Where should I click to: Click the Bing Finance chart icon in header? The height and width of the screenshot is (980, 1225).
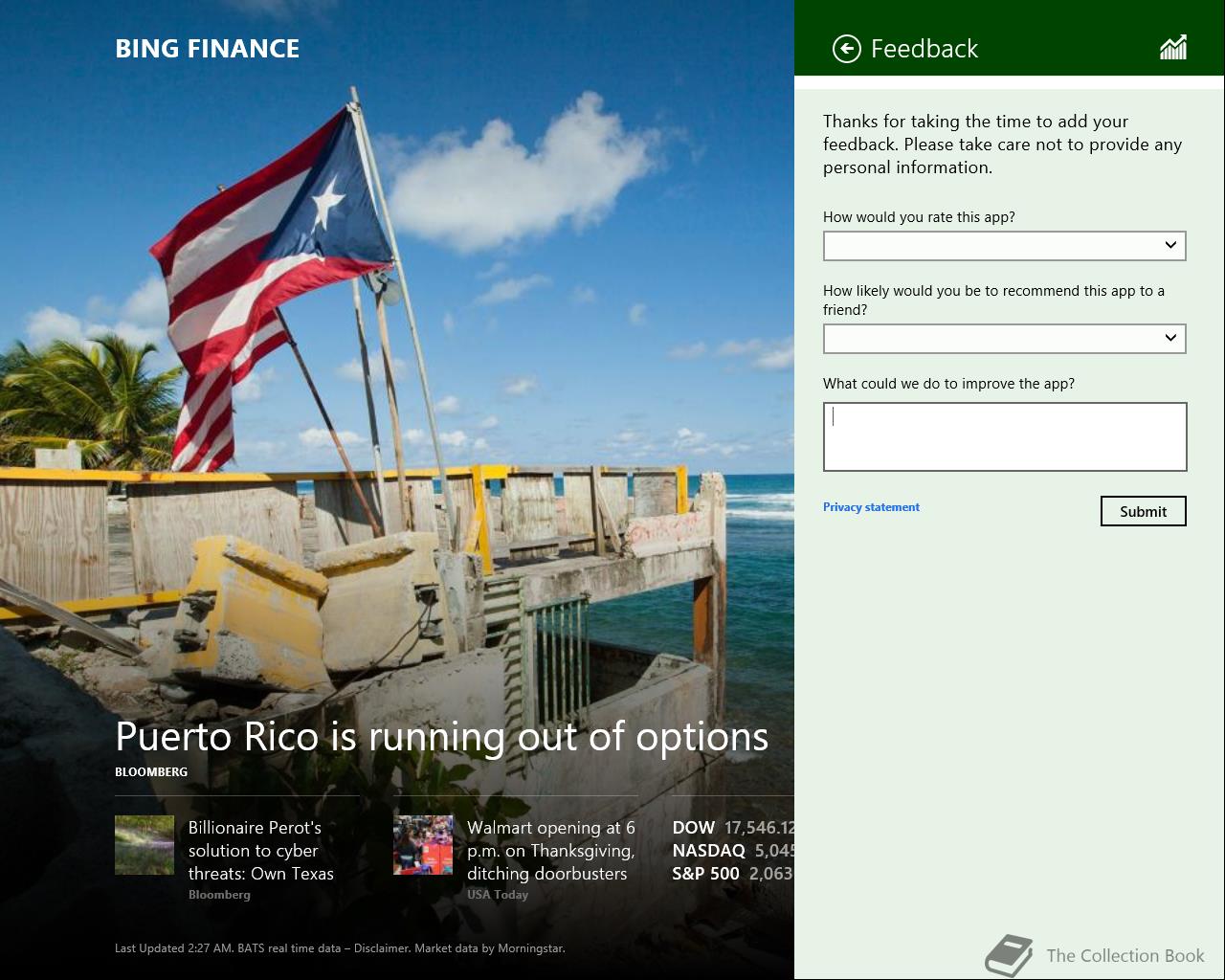(1173, 48)
